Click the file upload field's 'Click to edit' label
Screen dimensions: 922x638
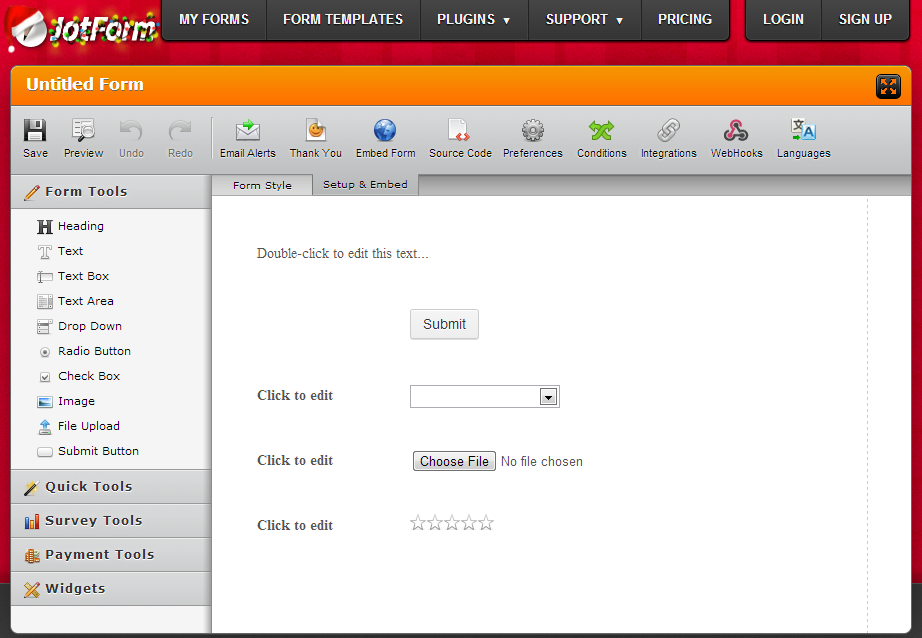coord(295,460)
